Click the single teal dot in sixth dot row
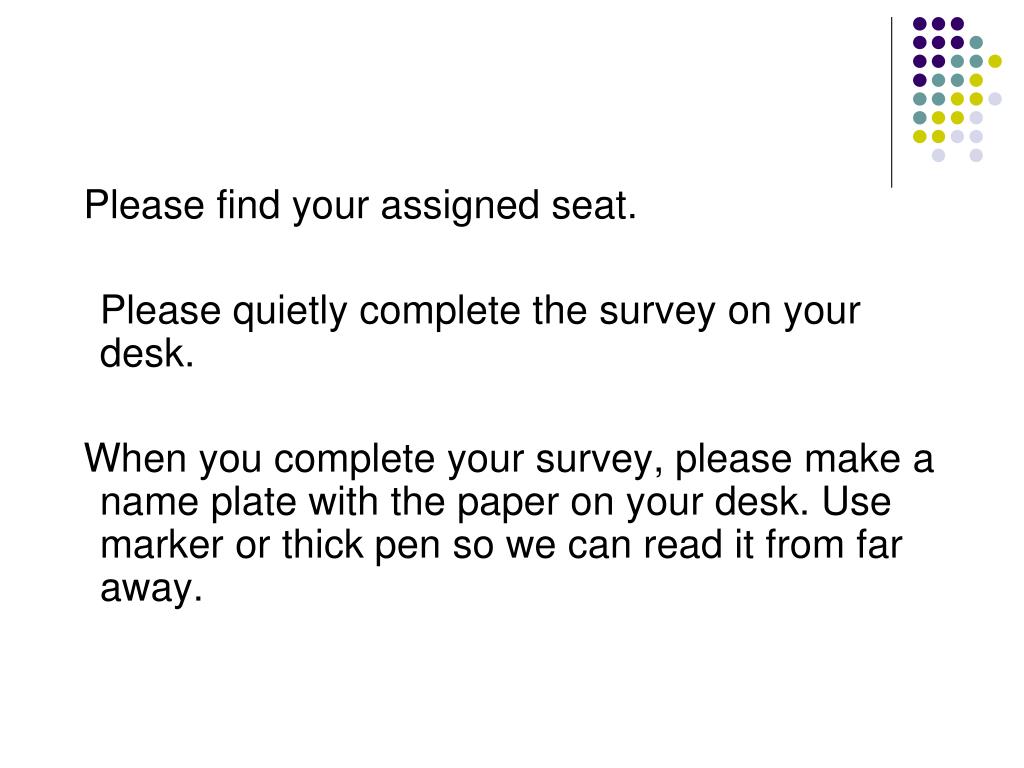The height and width of the screenshot is (768, 1024). [920, 118]
